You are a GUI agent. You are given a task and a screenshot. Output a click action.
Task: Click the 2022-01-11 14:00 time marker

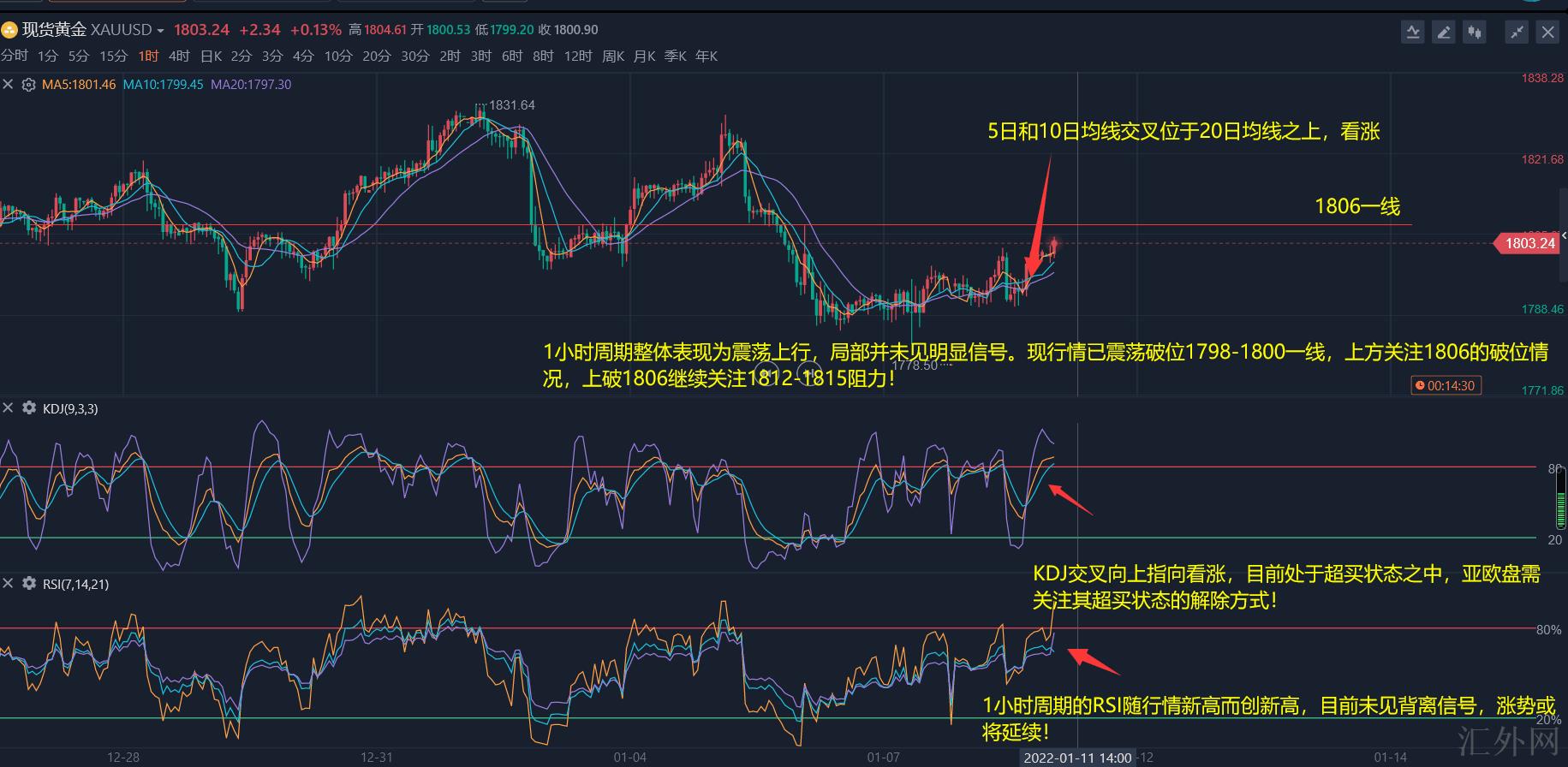[1077, 758]
